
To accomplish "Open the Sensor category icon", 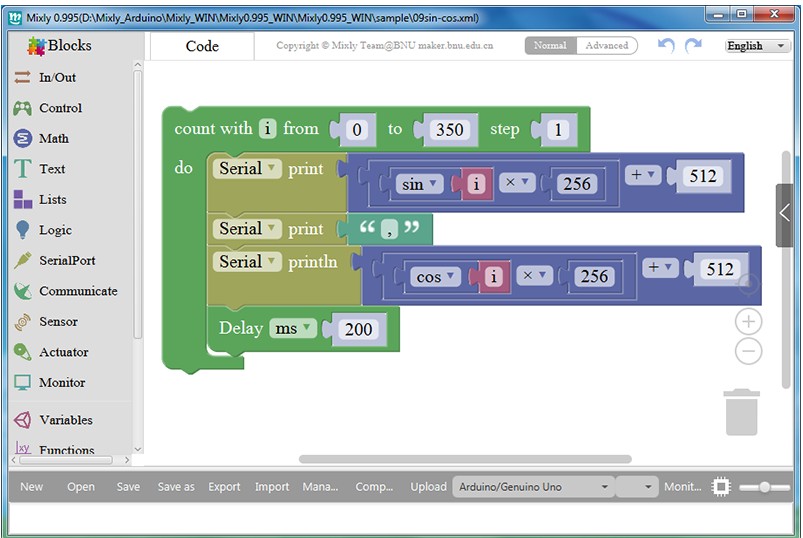I will point(22,321).
